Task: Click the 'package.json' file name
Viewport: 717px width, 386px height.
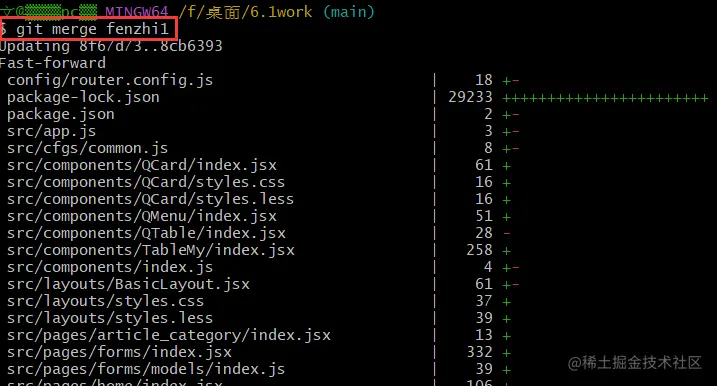Action: pyautogui.click(x=61, y=114)
